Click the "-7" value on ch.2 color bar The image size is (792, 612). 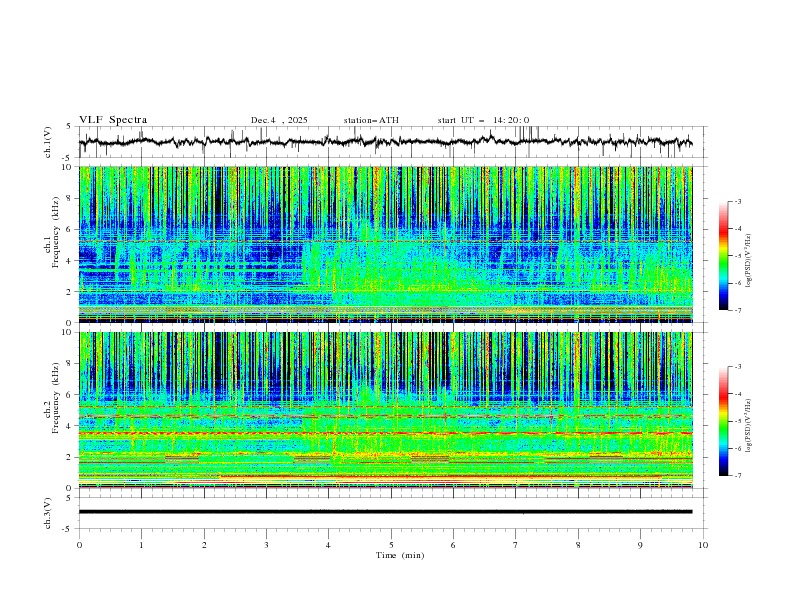[737, 476]
